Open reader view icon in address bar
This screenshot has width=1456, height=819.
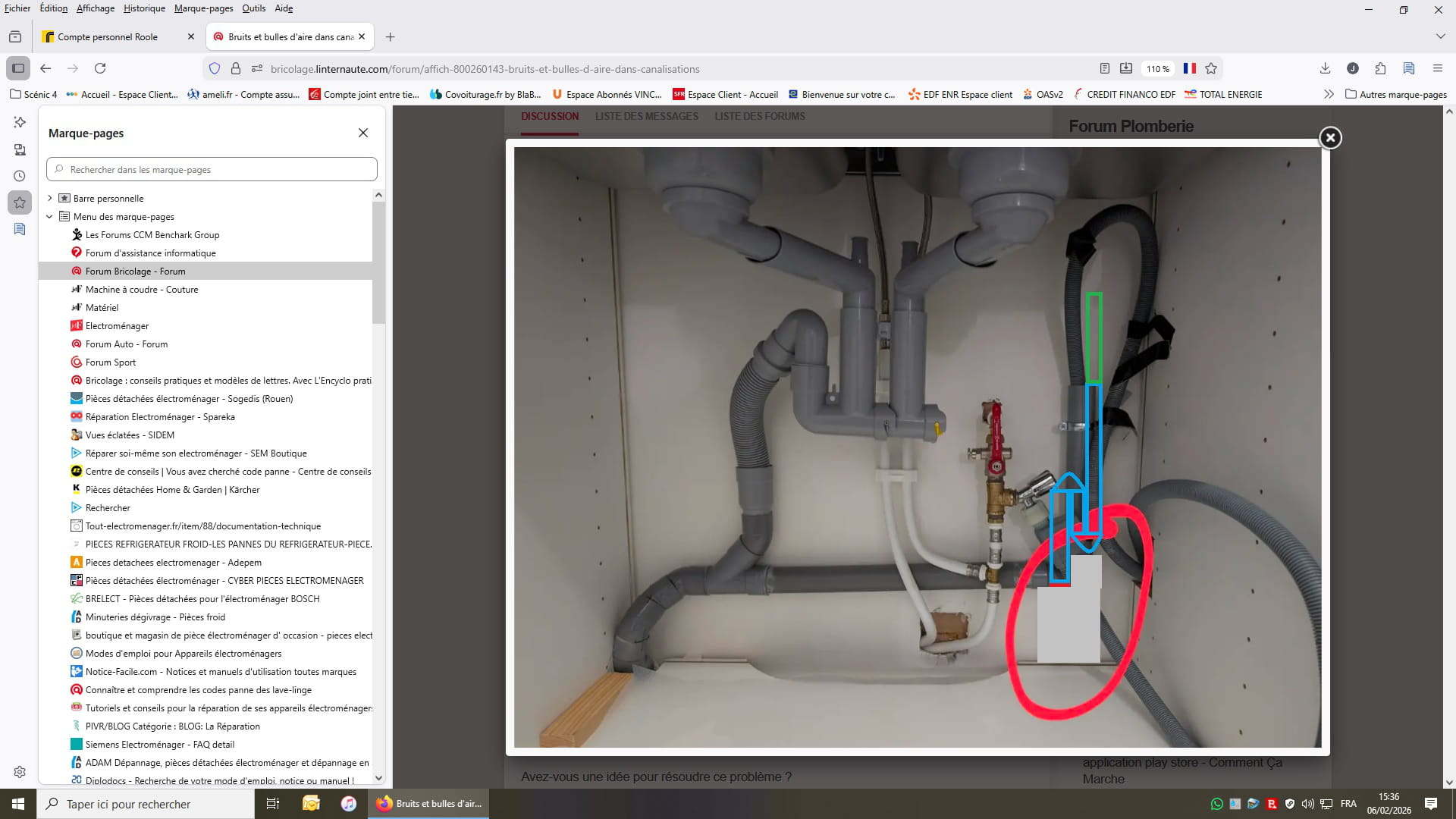click(1105, 68)
